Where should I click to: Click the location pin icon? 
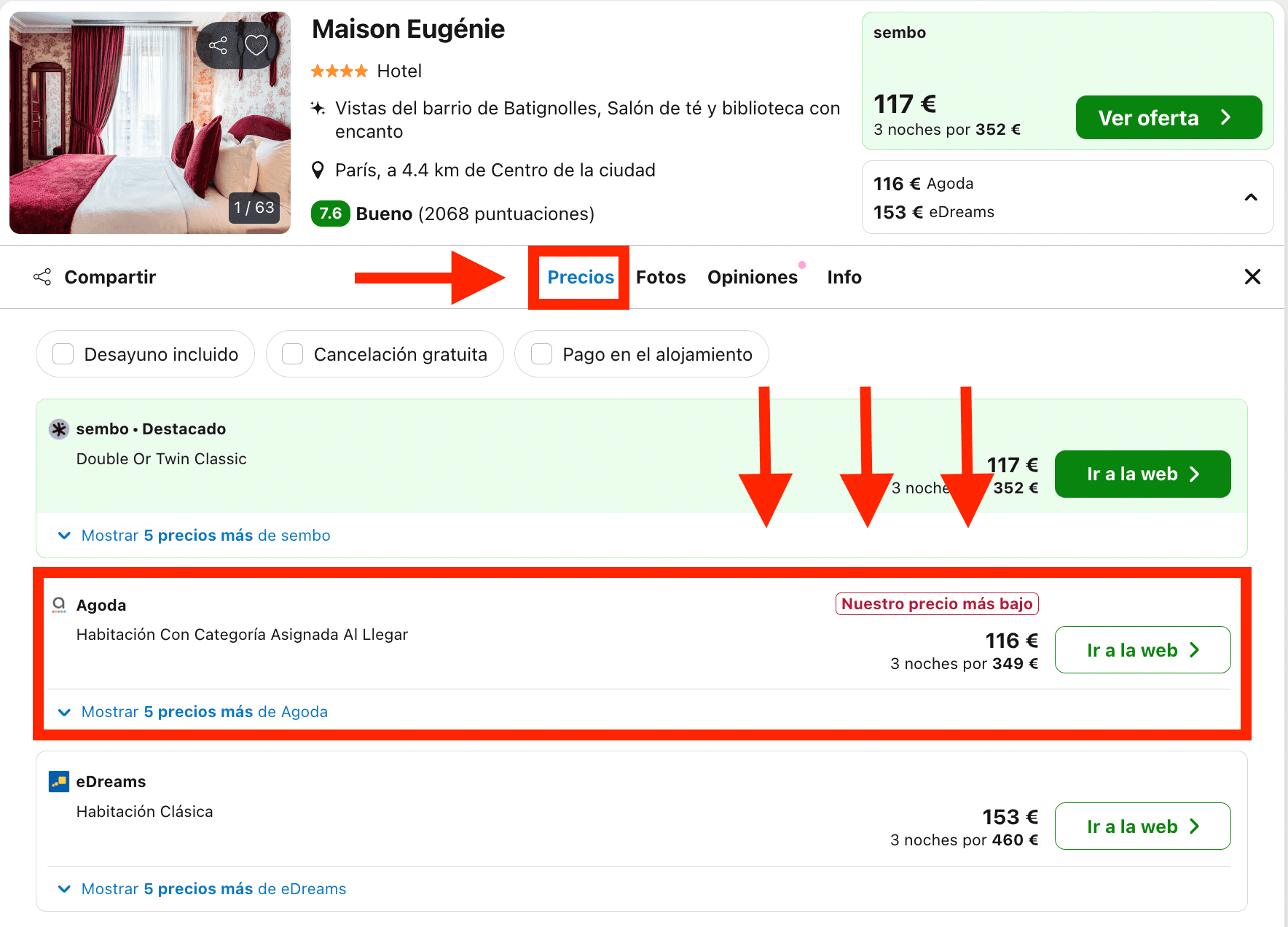click(318, 171)
